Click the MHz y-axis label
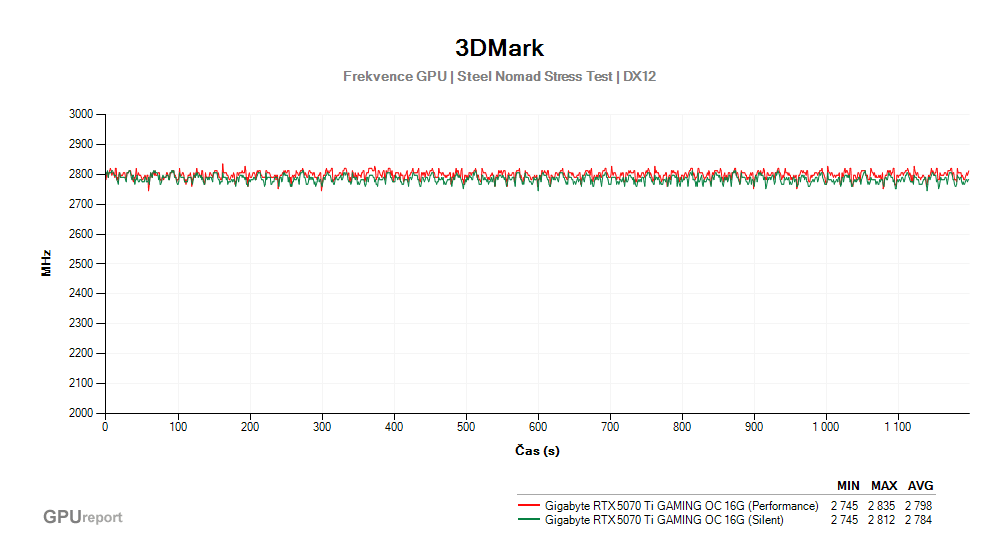This screenshot has height=550, width=1000. (x=46, y=263)
